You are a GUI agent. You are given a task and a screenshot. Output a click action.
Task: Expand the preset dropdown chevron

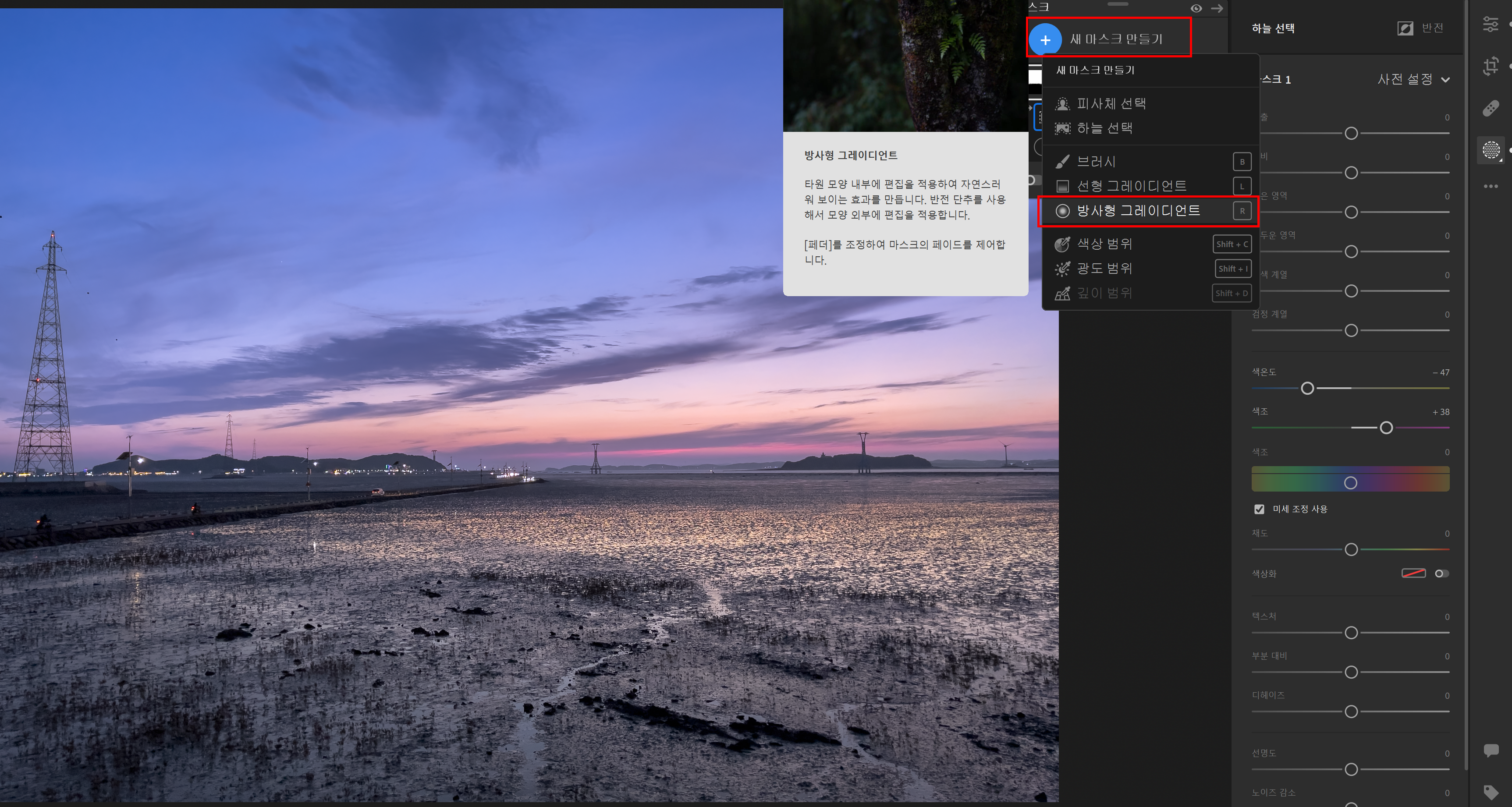tap(1445, 80)
